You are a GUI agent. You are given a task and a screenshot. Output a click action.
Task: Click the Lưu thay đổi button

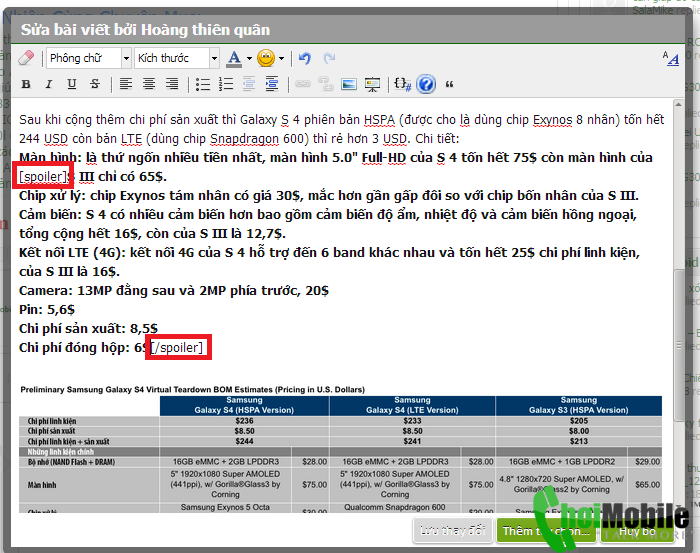click(x=453, y=531)
